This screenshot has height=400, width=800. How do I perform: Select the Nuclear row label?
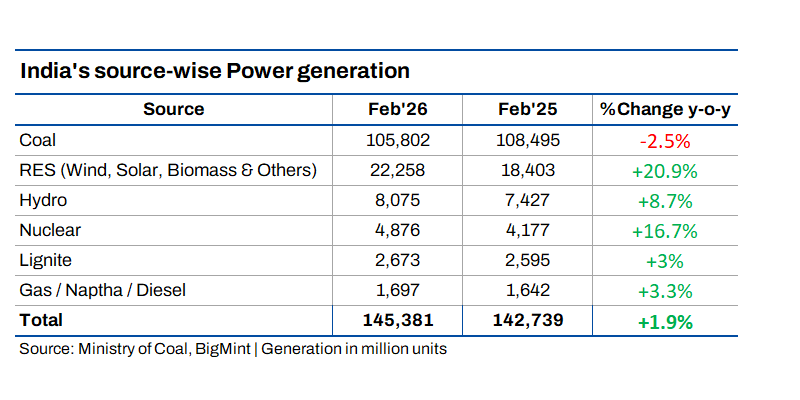pyautogui.click(x=50, y=230)
